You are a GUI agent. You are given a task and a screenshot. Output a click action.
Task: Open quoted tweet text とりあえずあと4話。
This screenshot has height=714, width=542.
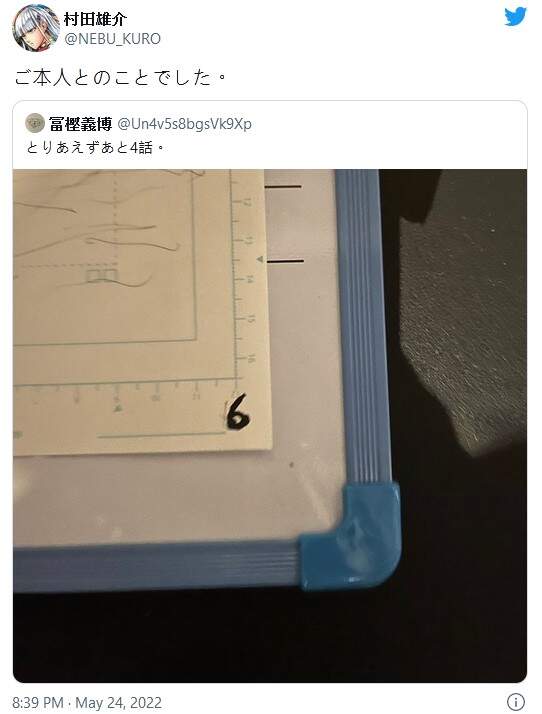[x=95, y=148]
